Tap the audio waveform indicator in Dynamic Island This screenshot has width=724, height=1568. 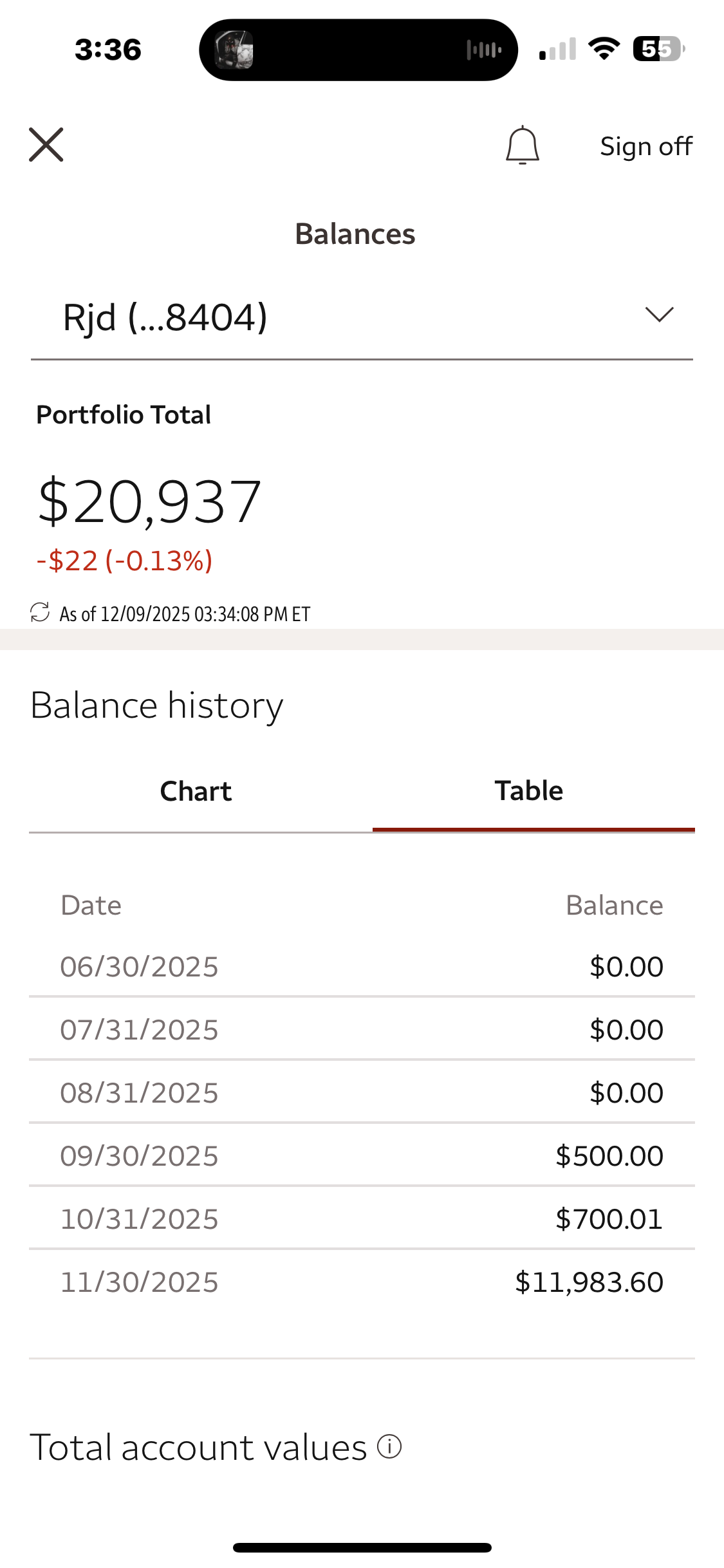483,50
